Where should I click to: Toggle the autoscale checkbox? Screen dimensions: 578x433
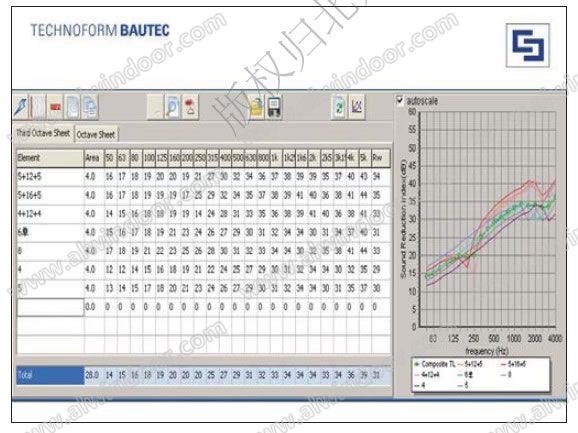400,100
